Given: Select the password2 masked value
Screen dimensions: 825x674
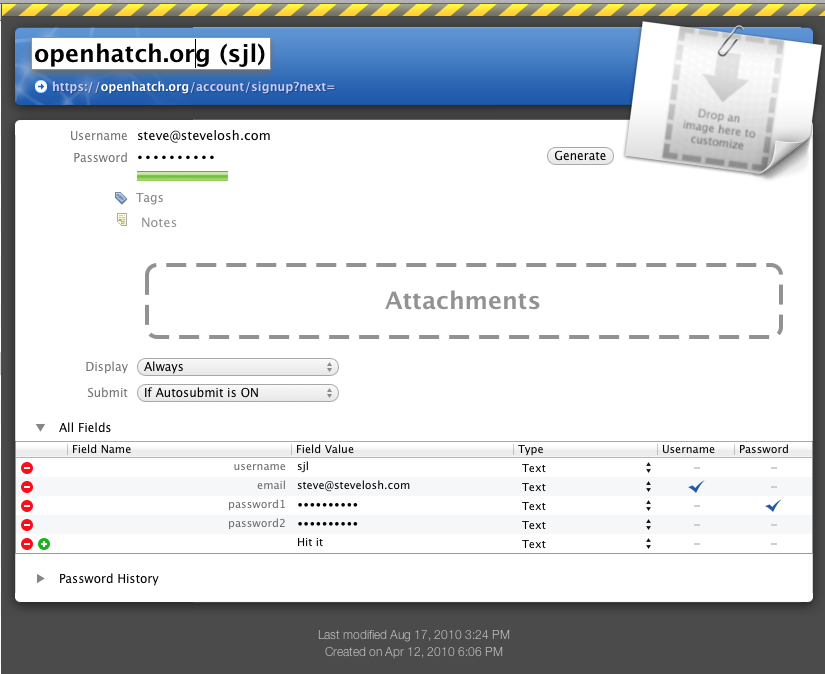Looking at the screenshot, I should 327,524.
